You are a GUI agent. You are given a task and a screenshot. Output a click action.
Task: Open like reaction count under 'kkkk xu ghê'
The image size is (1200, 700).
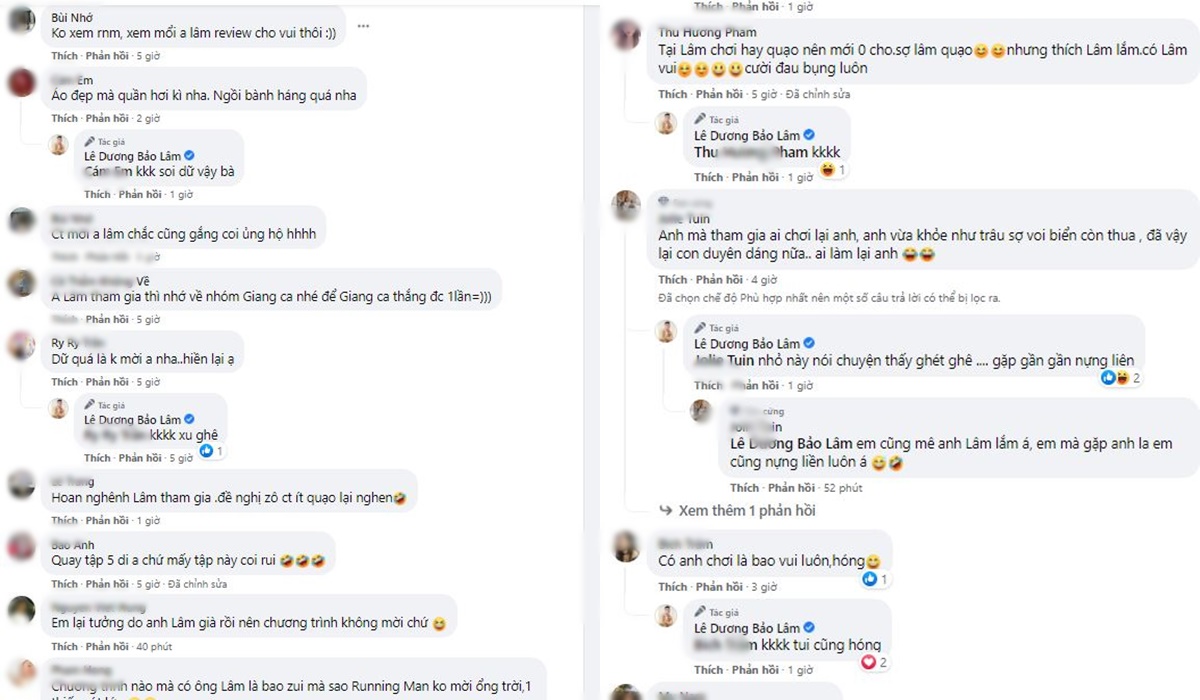click(212, 451)
